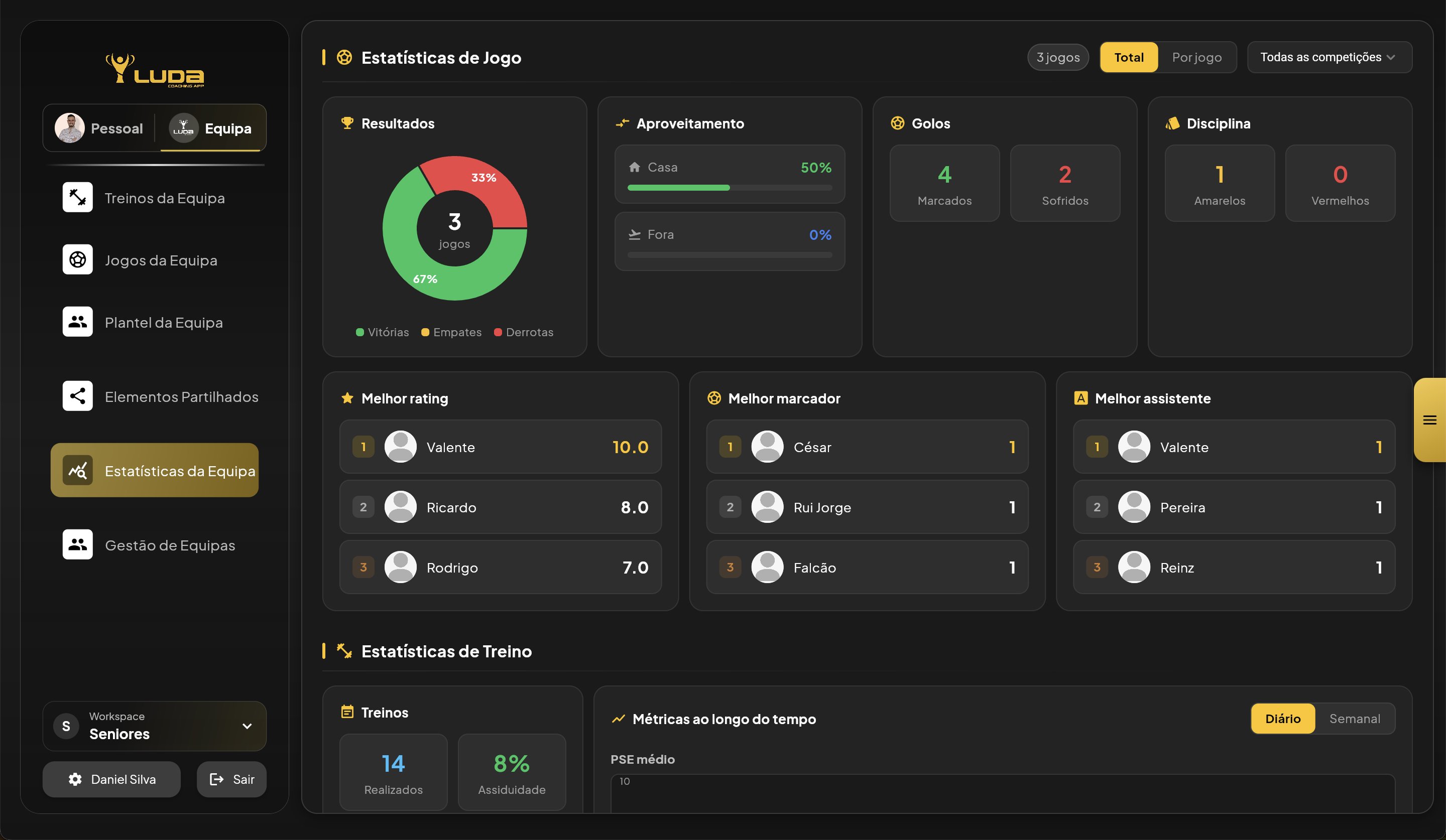
Task: Click the Gestão de Equipas icon
Action: coord(77,544)
